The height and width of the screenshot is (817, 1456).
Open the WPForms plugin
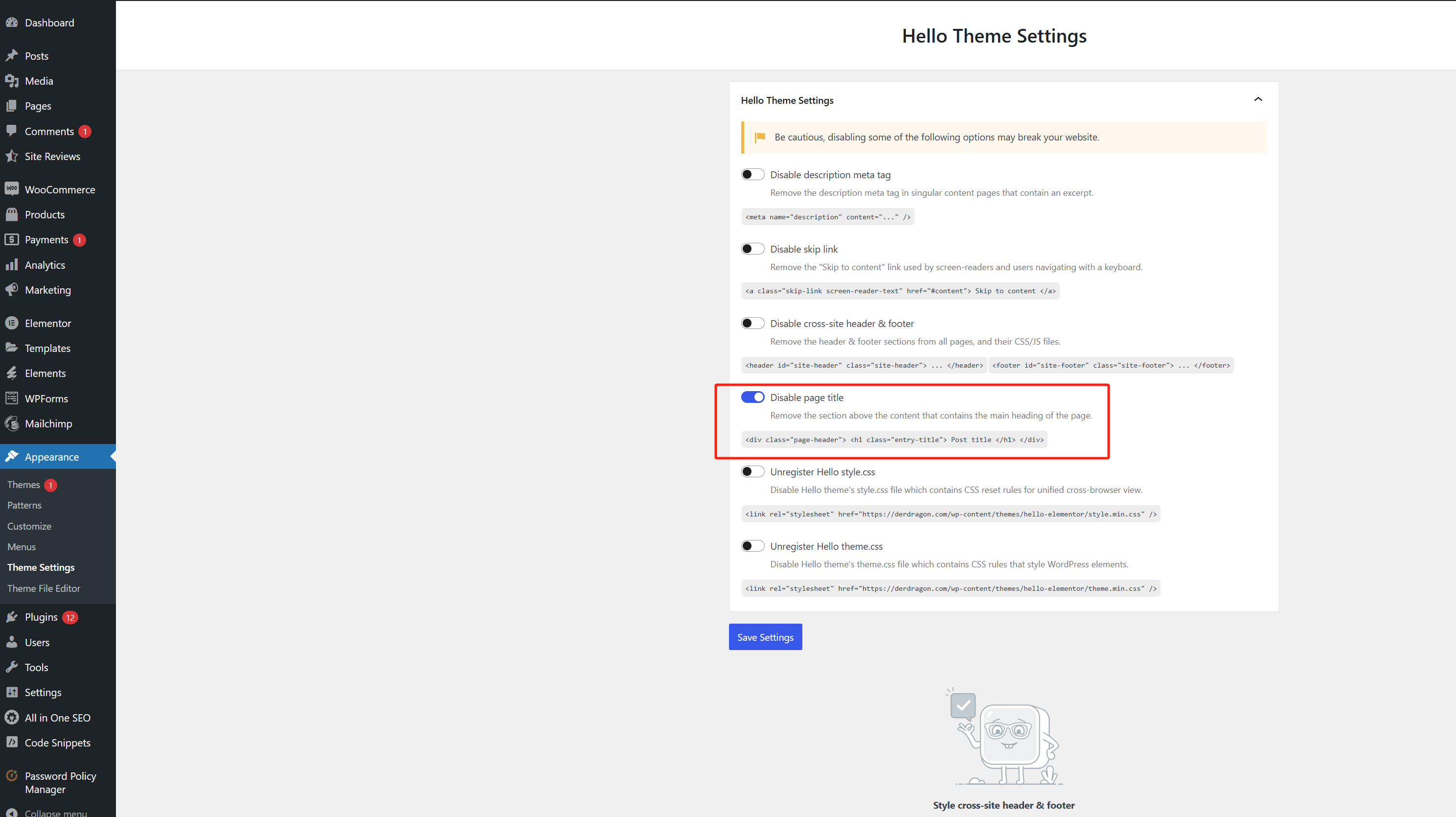point(46,398)
